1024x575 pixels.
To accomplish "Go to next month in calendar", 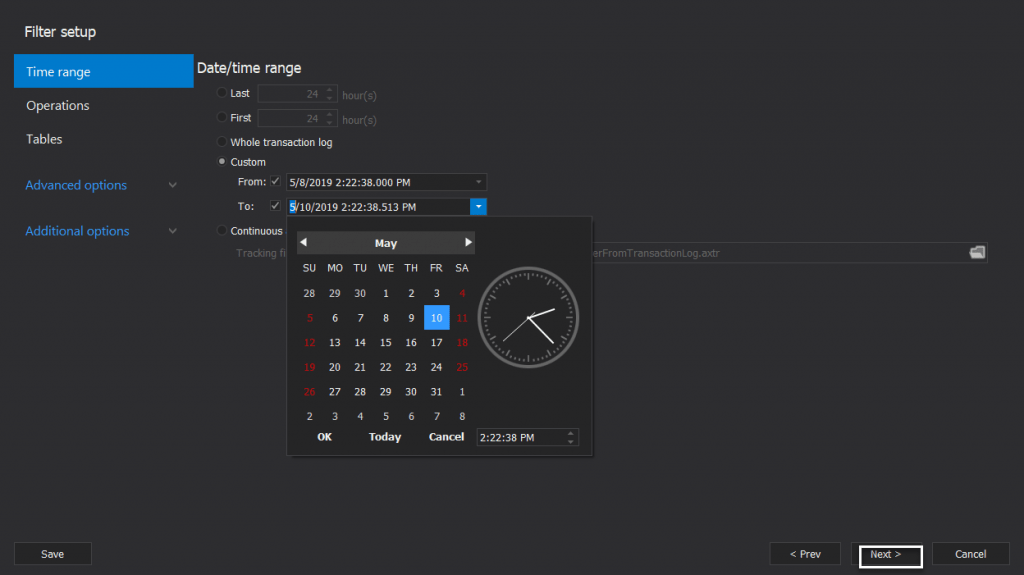I will coord(468,242).
